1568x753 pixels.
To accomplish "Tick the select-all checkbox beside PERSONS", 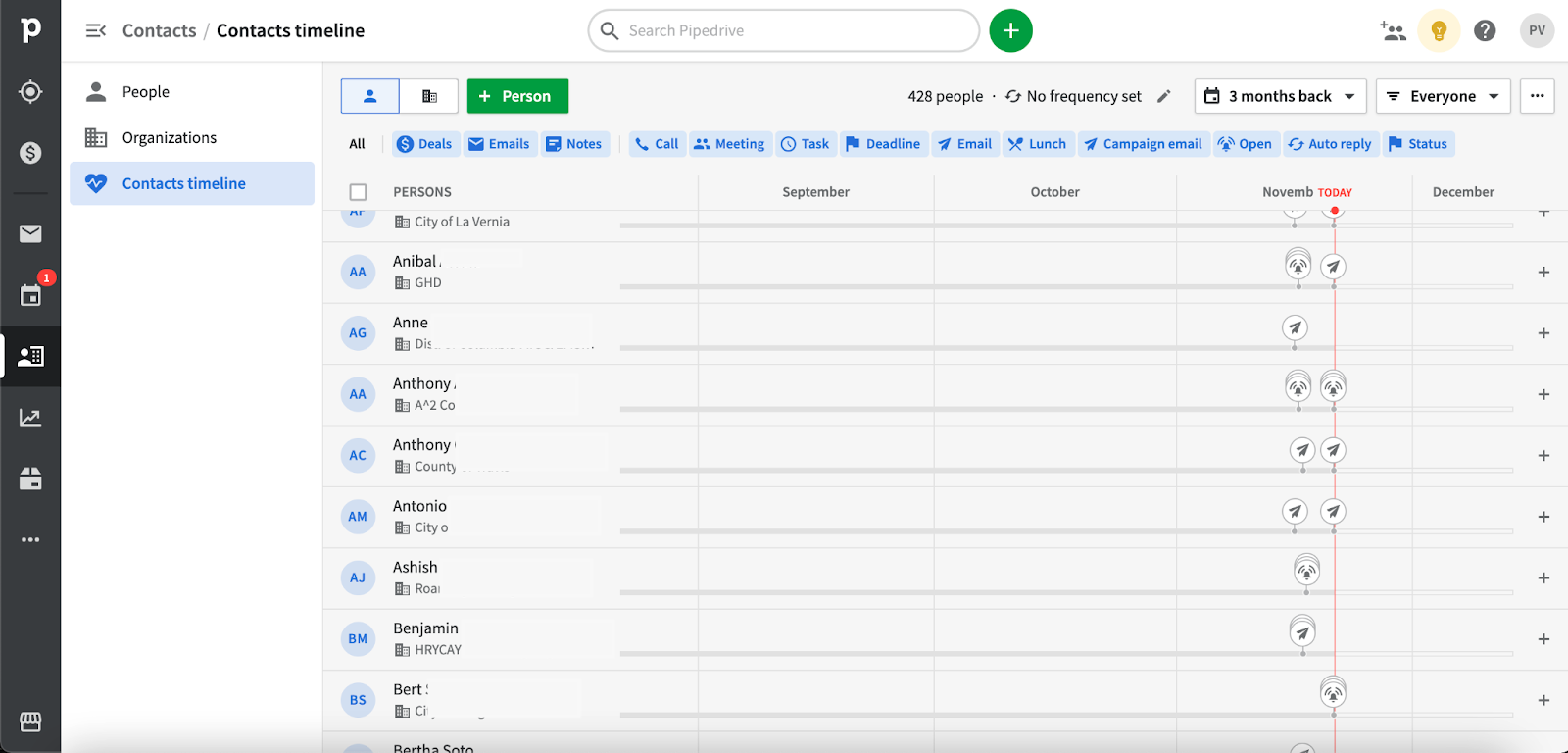I will coord(359,192).
